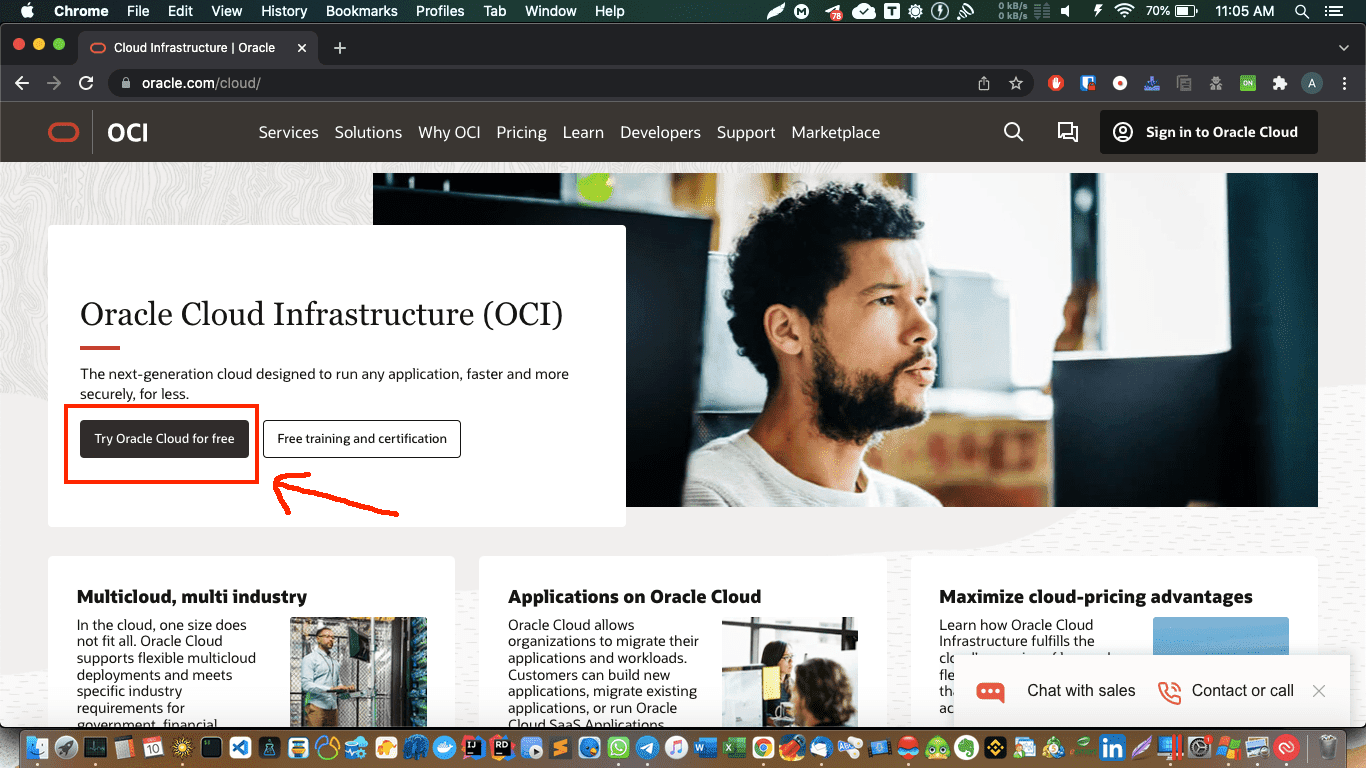The width and height of the screenshot is (1366, 768).
Task: Open the Developers nav menu
Action: [x=660, y=132]
